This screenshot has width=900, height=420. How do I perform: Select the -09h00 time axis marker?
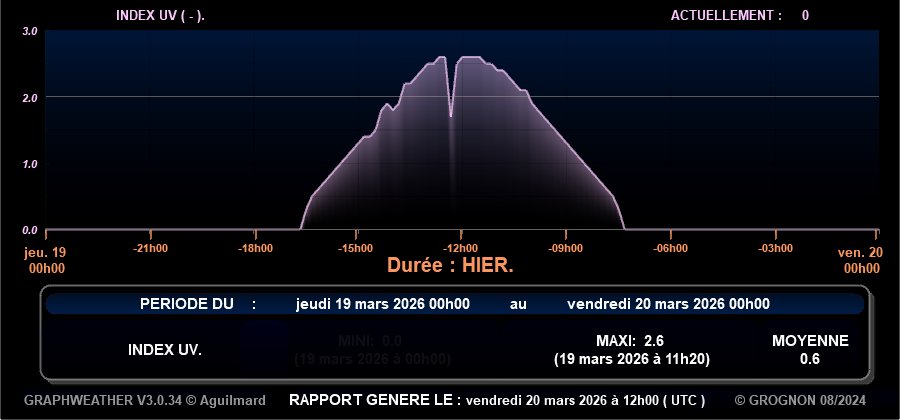(565, 248)
